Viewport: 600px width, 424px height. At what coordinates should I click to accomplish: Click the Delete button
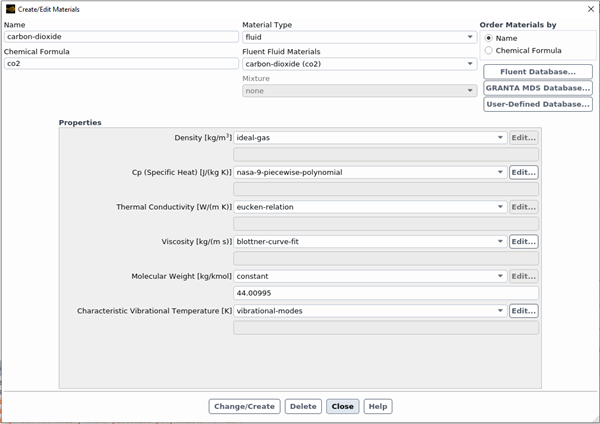pos(303,406)
